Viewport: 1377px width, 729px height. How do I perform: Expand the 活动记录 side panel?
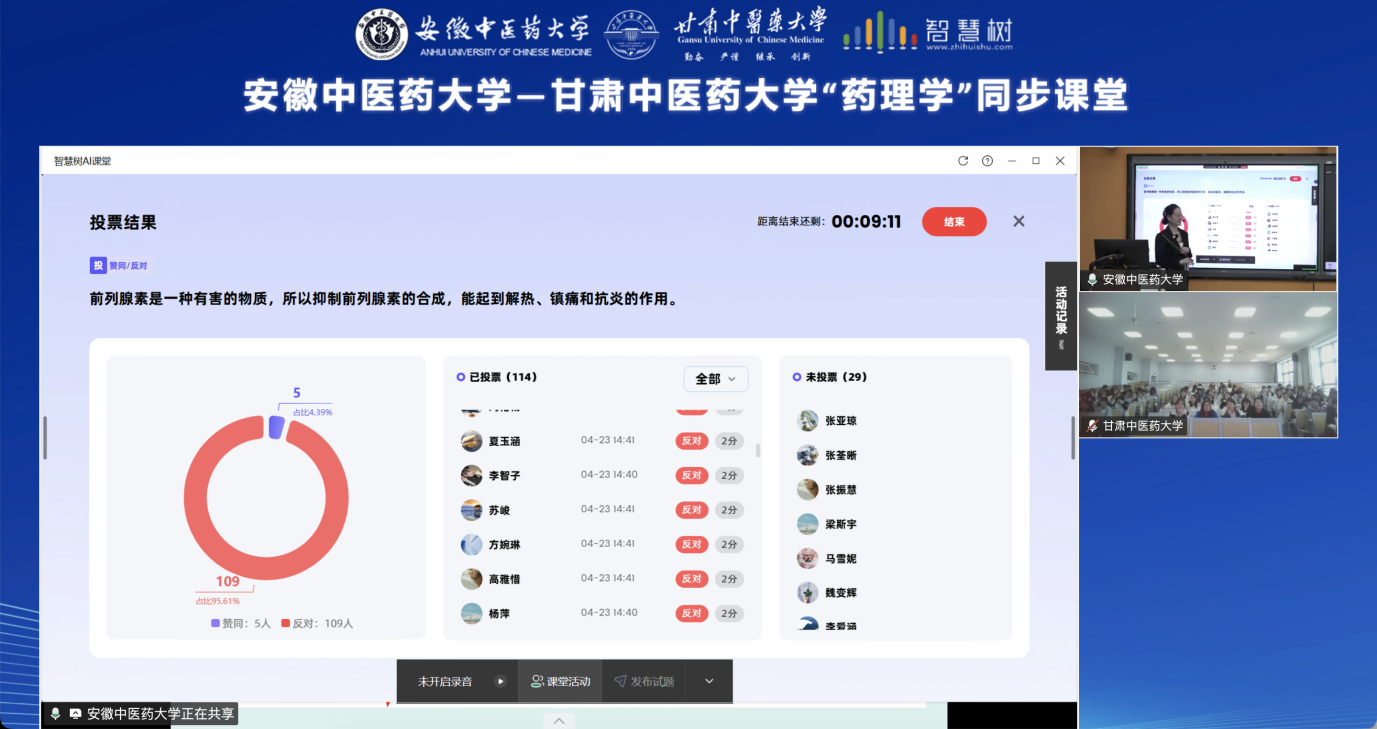(1061, 315)
